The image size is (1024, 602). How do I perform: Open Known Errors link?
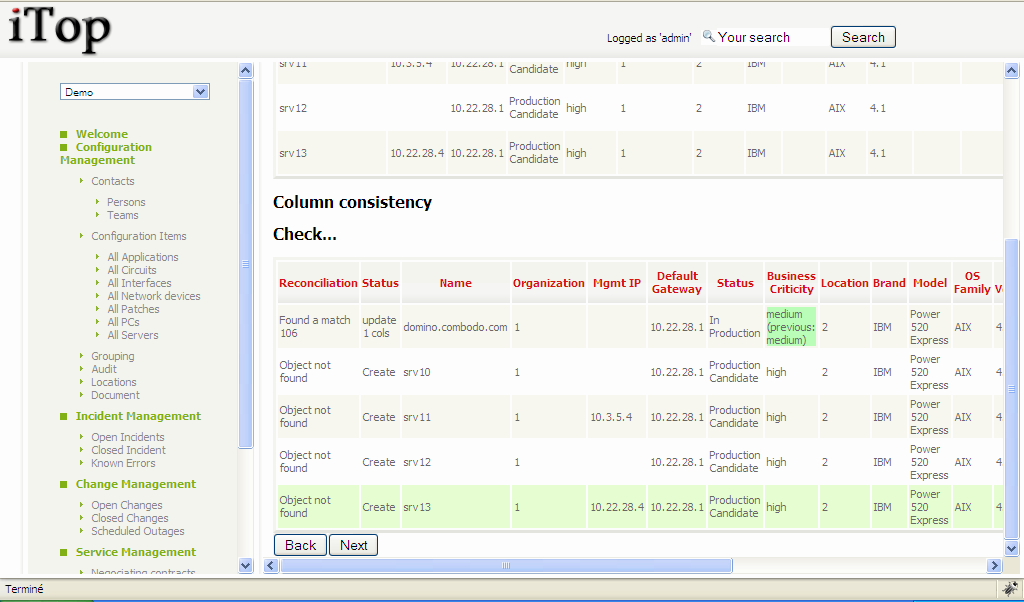click(x=123, y=463)
